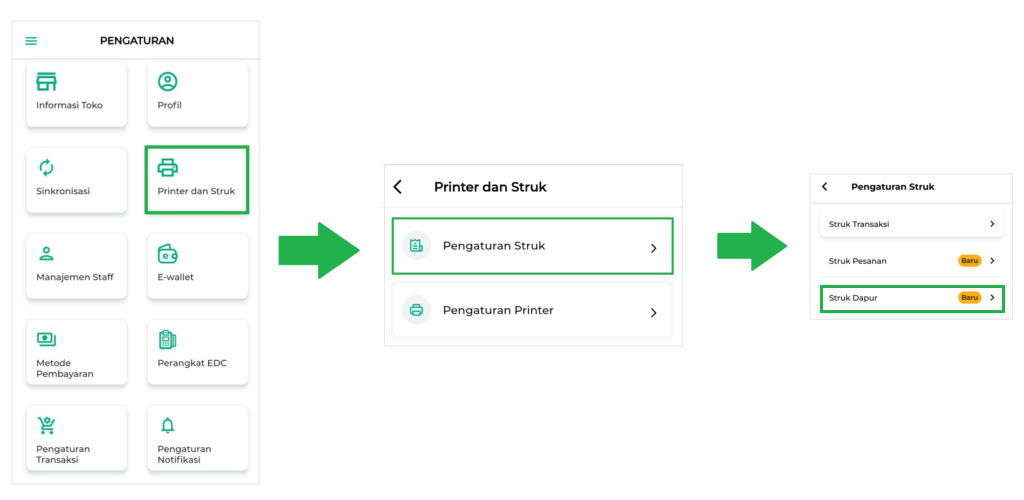
Task: Expand Pengaturan Printer chevron arrow
Action: point(653,312)
